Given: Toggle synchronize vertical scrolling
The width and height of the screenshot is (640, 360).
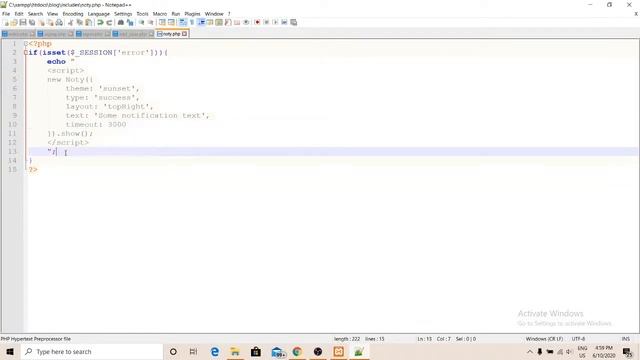Looking at the screenshot, I should click(162, 22).
